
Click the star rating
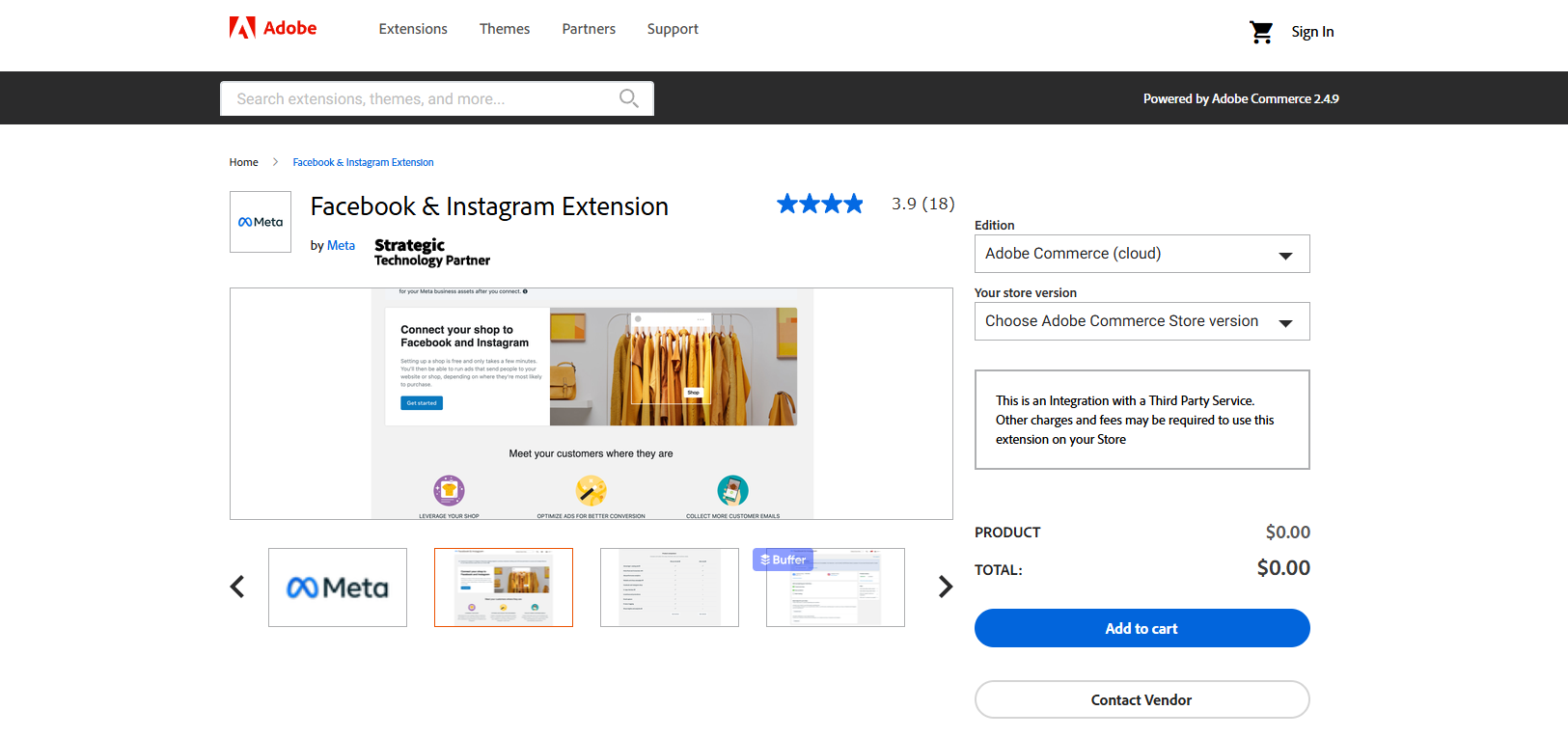coord(820,204)
